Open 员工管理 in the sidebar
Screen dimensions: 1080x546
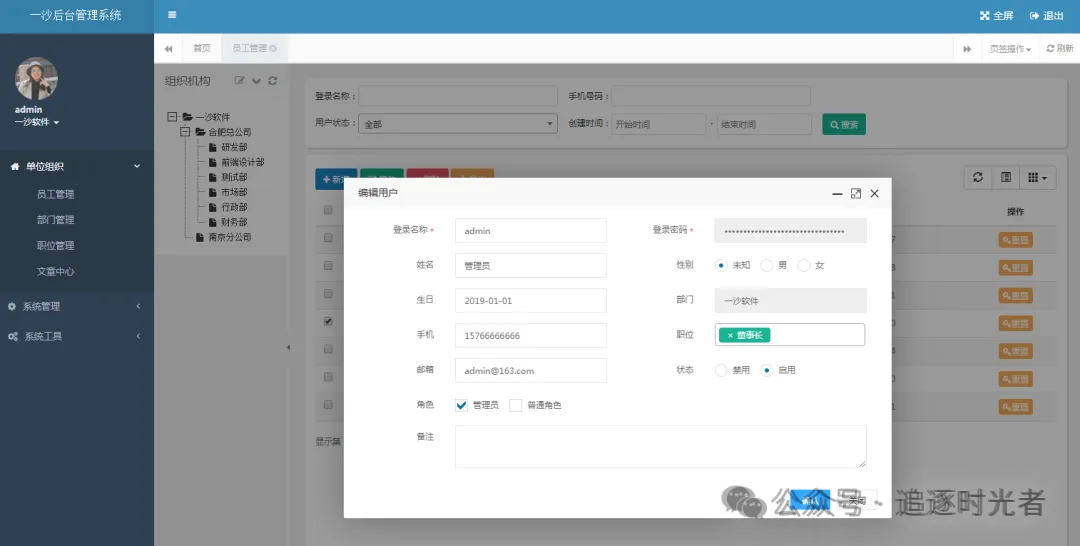(x=55, y=194)
